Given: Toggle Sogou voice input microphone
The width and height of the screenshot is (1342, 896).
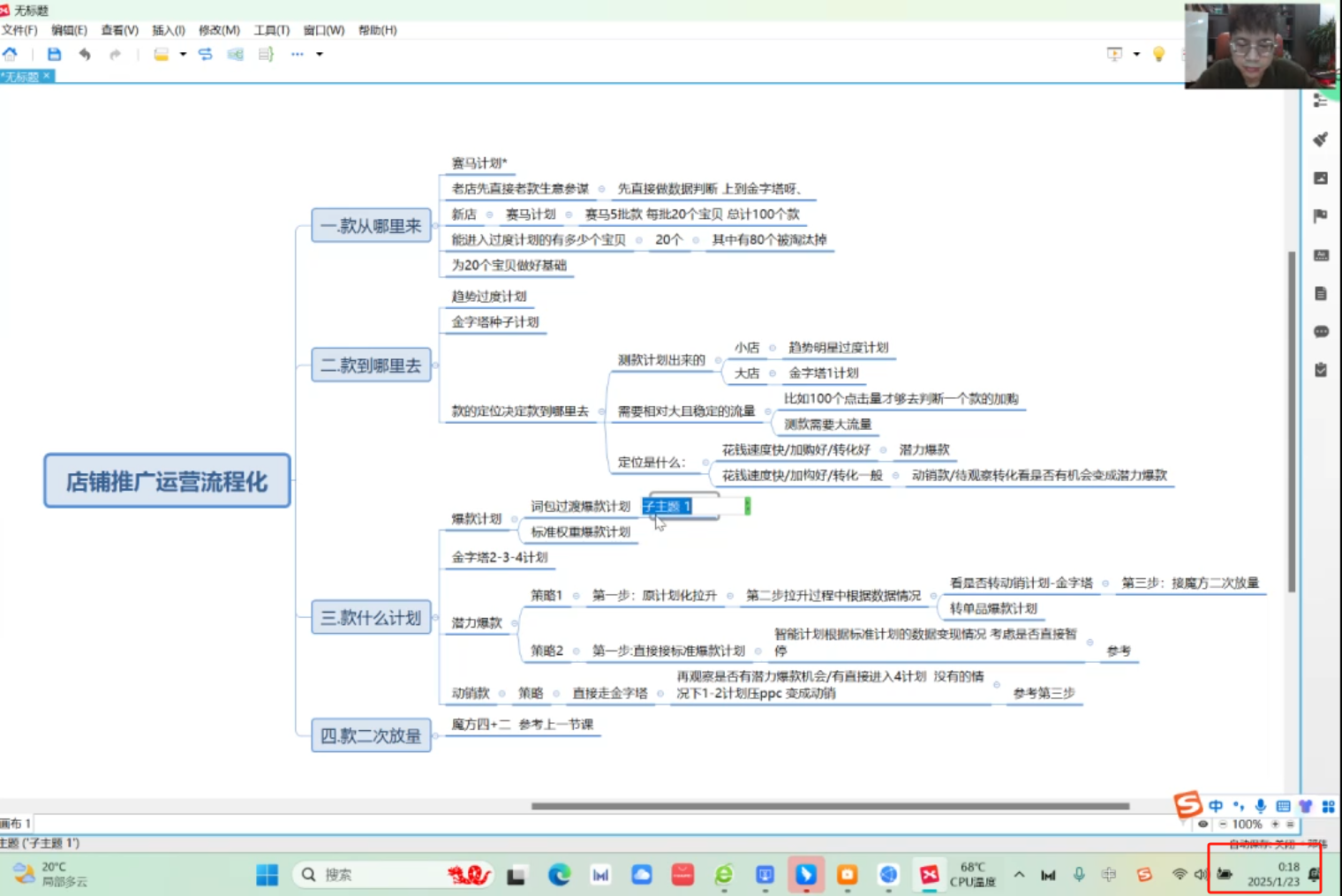Looking at the screenshot, I should tap(1261, 806).
